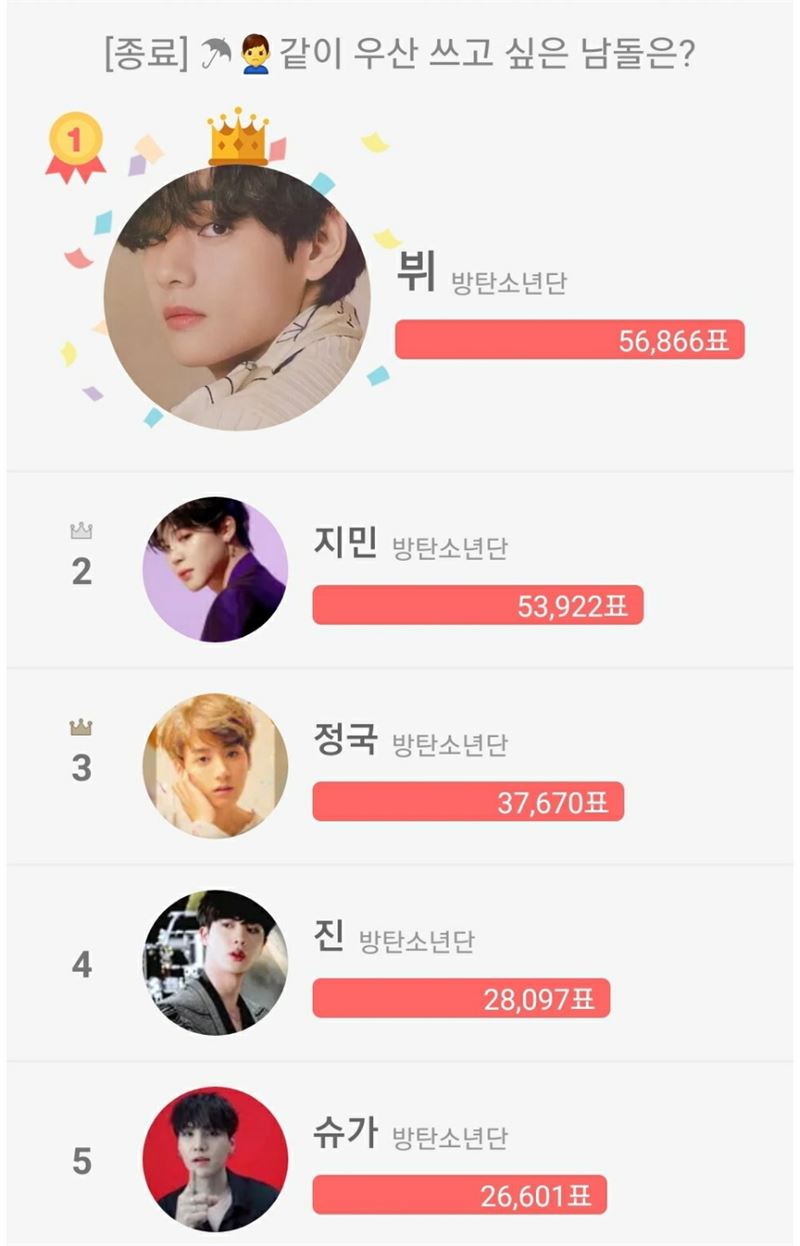800x1246 pixels.
Task: Click the 26,601표 vote bar
Action: 459,1195
